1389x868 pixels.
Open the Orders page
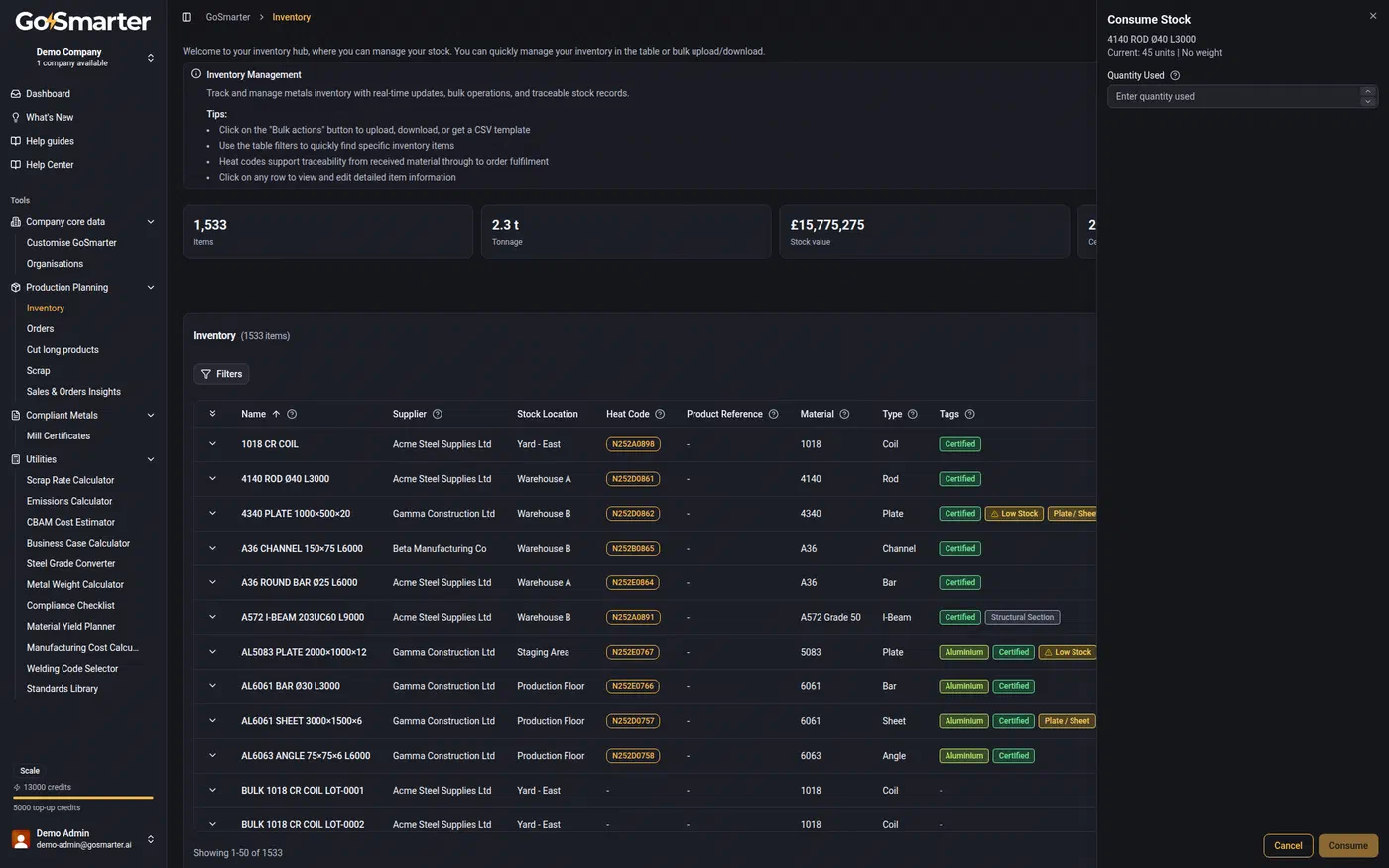41,329
